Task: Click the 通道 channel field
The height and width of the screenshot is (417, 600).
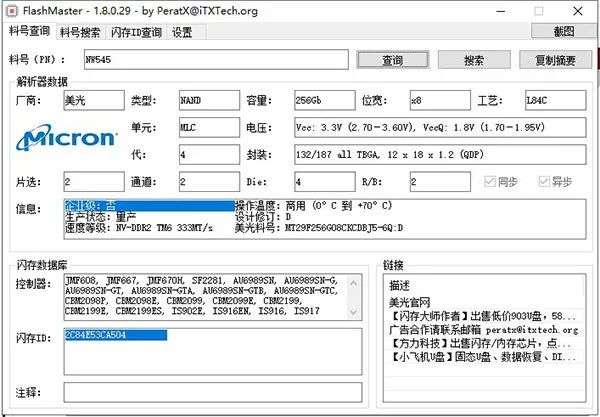Action: (x=209, y=182)
